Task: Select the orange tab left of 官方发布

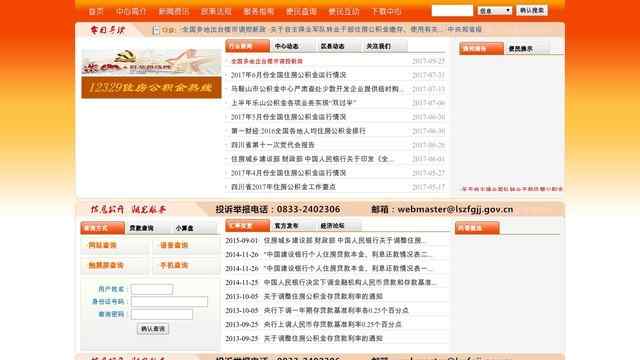Action: coord(247,225)
